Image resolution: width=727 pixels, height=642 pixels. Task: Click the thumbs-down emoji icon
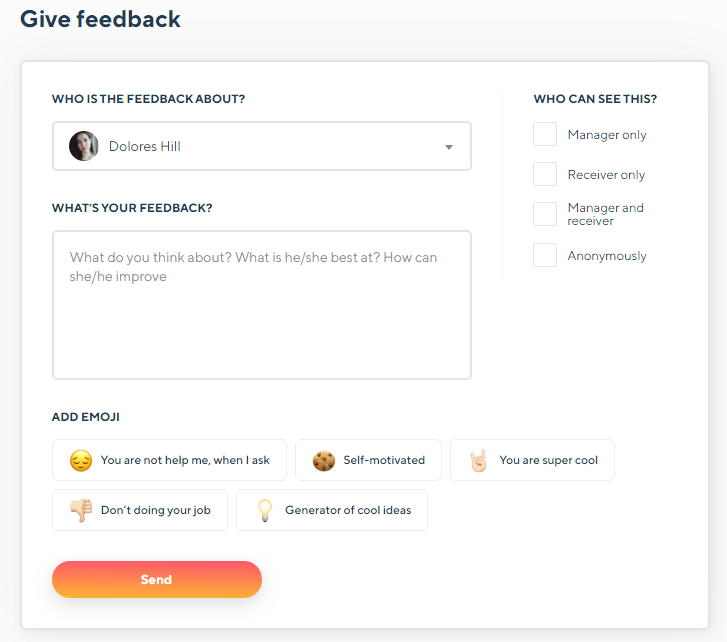pyautogui.click(x=81, y=510)
